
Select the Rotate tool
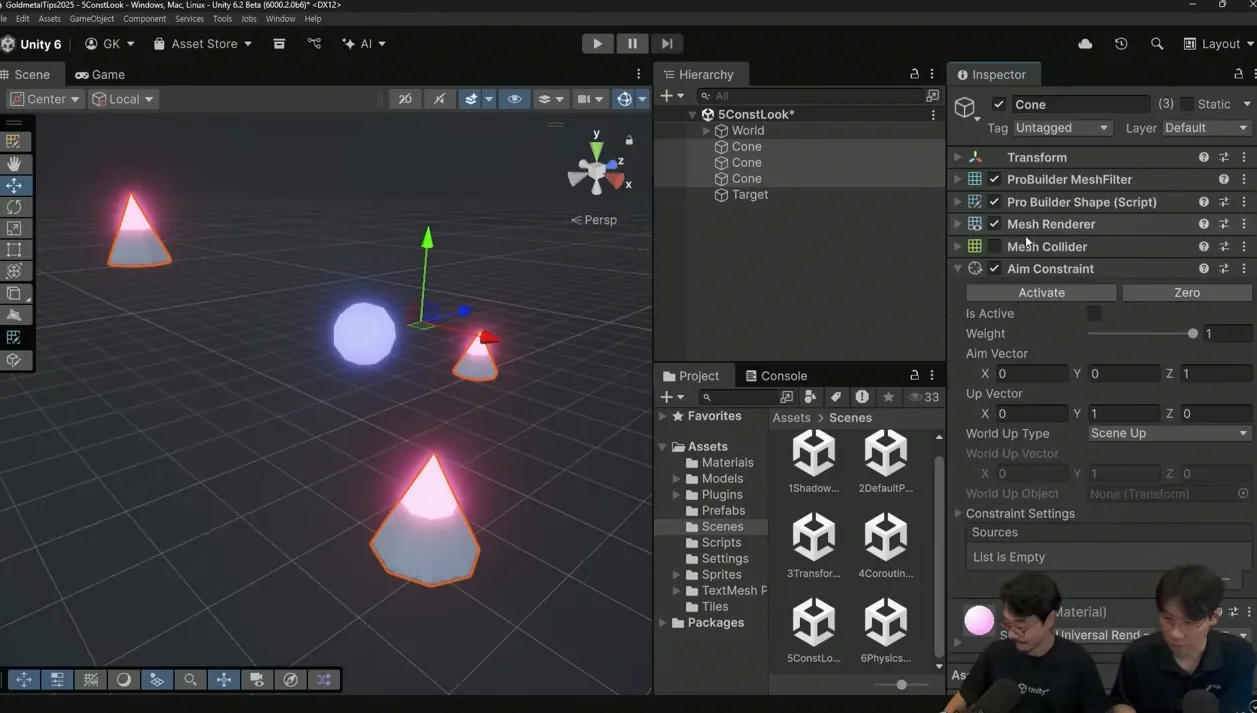(14, 207)
